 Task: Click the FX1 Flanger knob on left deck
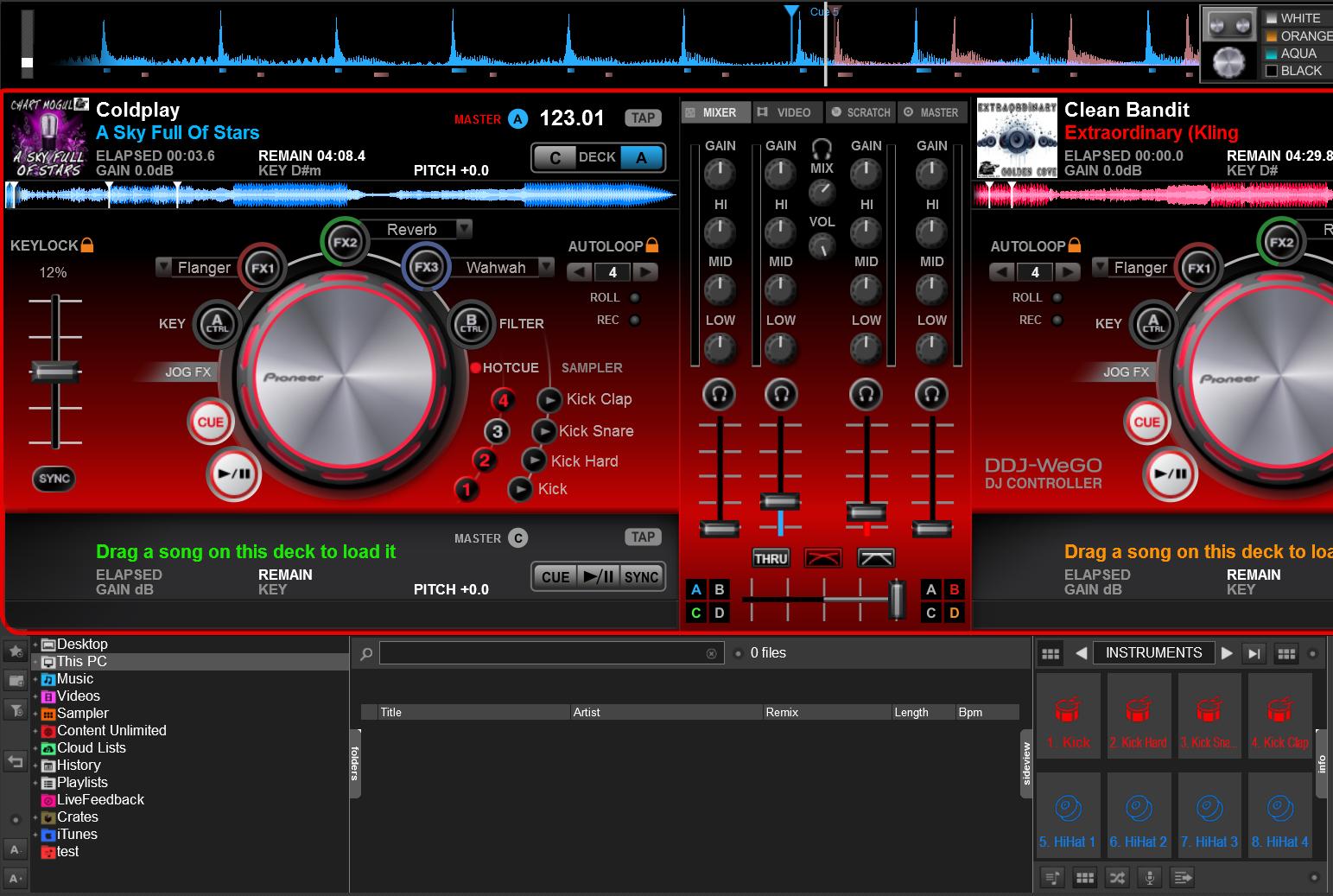click(263, 269)
